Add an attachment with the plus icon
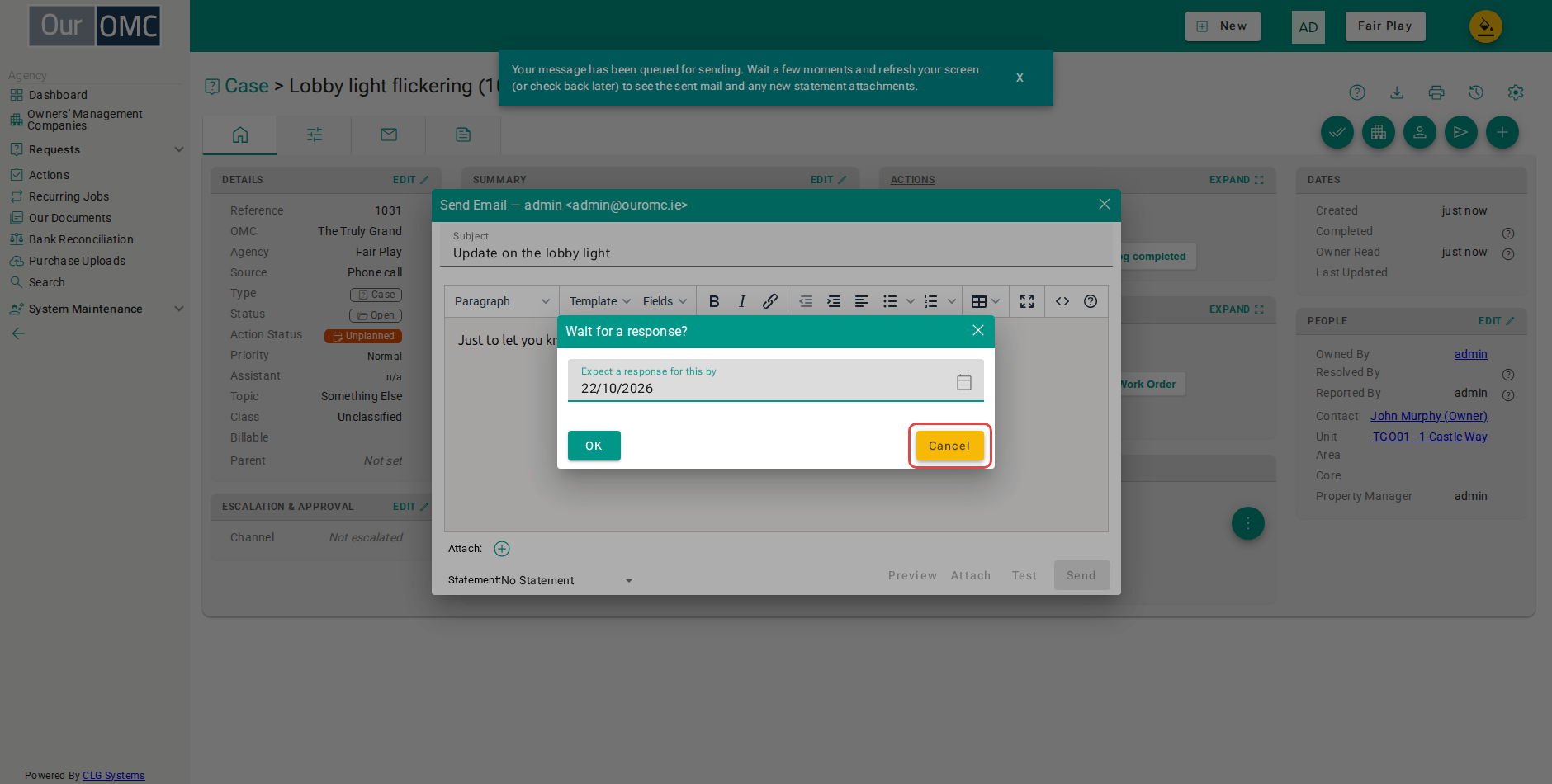Screen dimensions: 1552x784 click(x=502, y=549)
